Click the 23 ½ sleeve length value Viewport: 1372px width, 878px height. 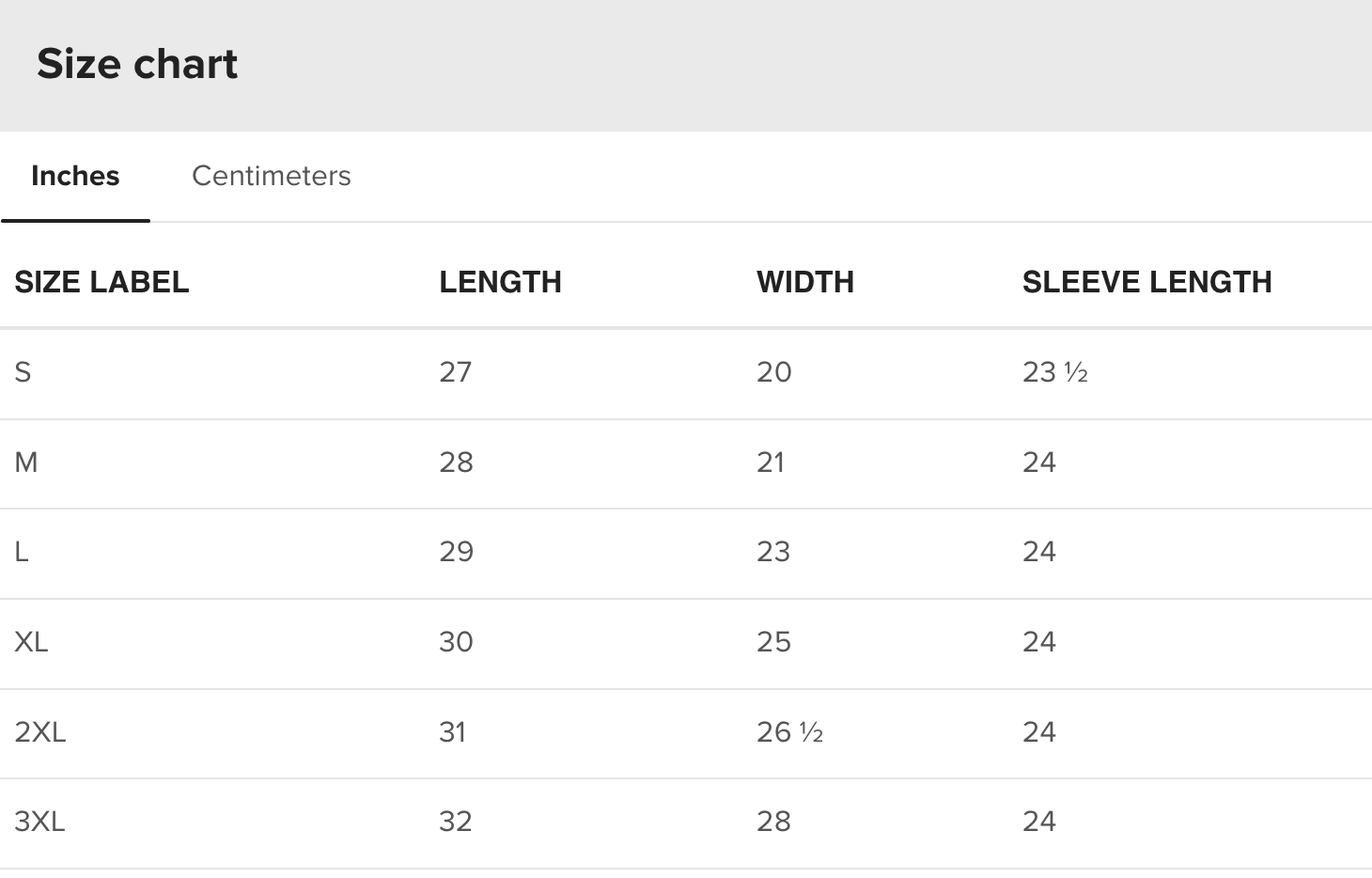[1055, 372]
